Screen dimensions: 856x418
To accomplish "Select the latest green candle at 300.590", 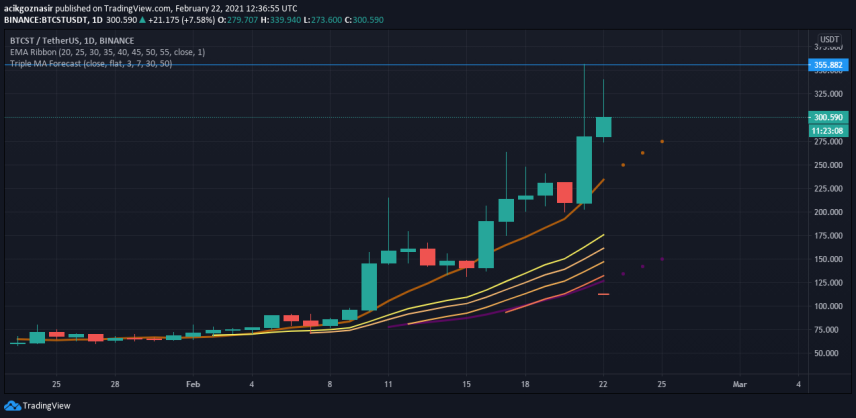I will (603, 127).
